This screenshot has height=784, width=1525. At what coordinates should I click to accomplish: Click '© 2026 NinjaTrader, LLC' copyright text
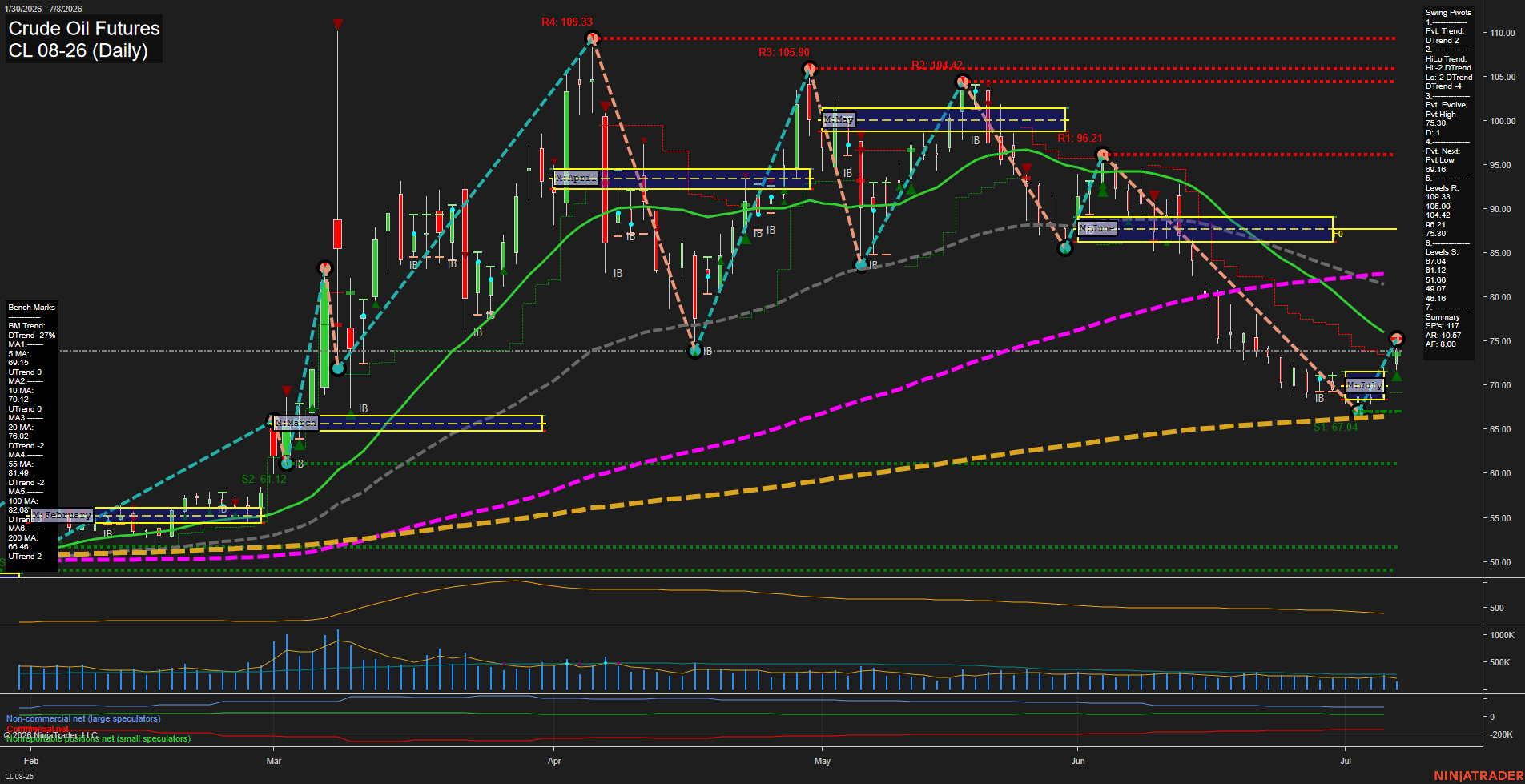[x=50, y=735]
